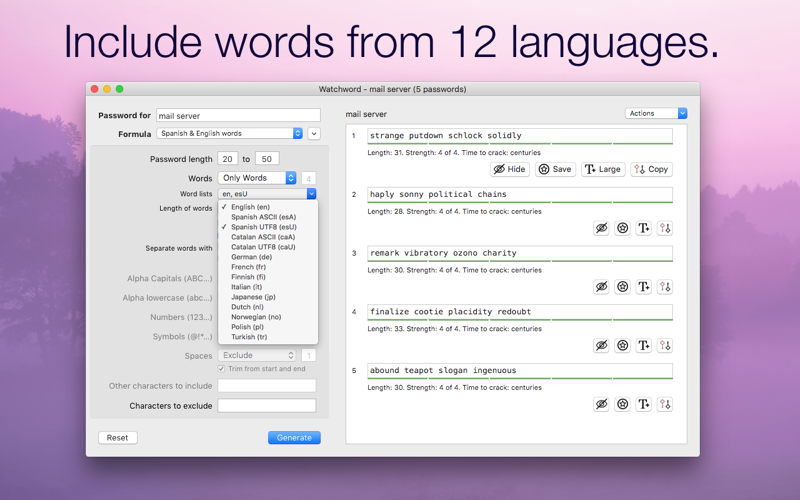Click the Reset button
800x500 pixels.
coord(117,438)
